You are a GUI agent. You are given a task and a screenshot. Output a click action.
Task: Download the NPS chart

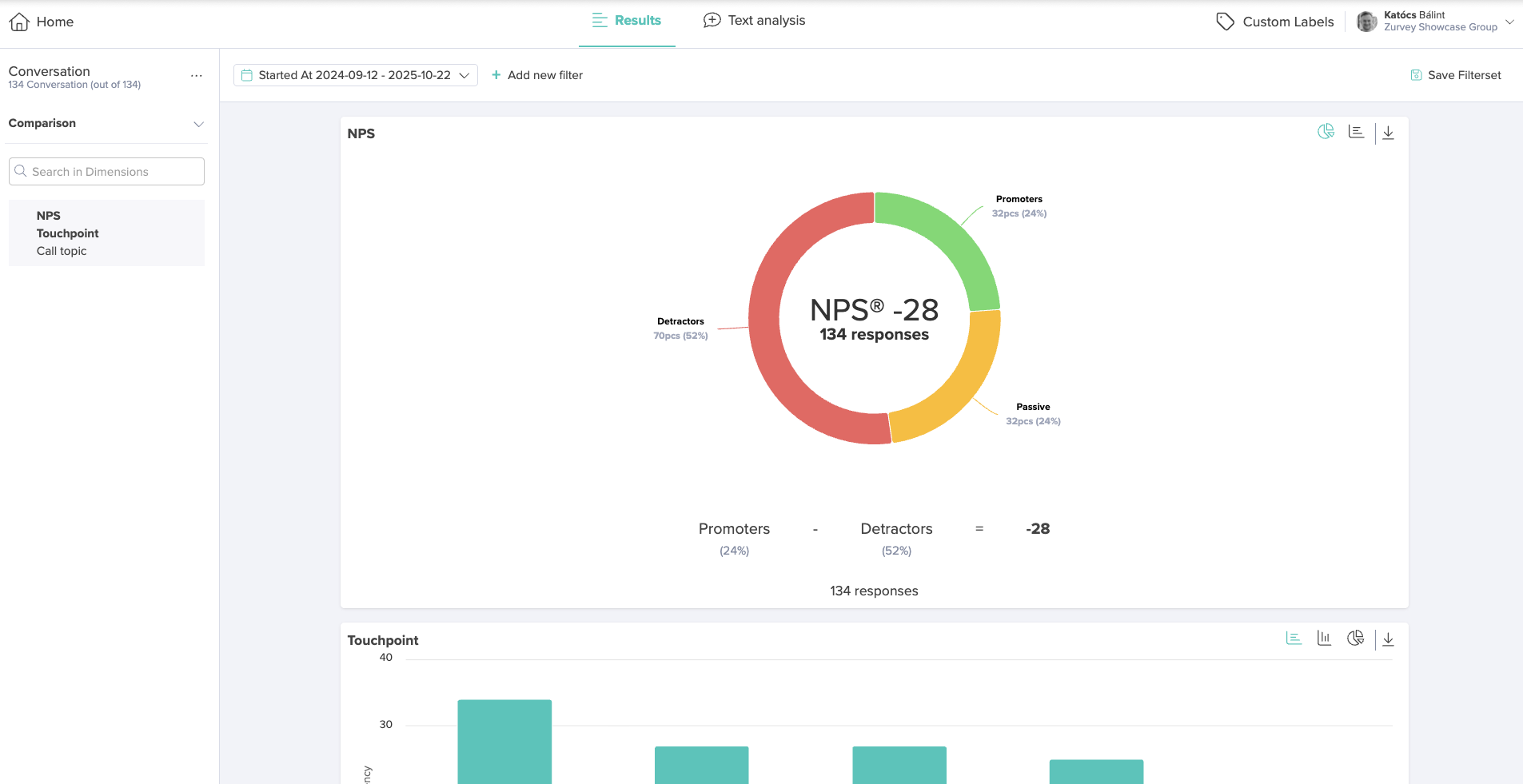[x=1388, y=133]
